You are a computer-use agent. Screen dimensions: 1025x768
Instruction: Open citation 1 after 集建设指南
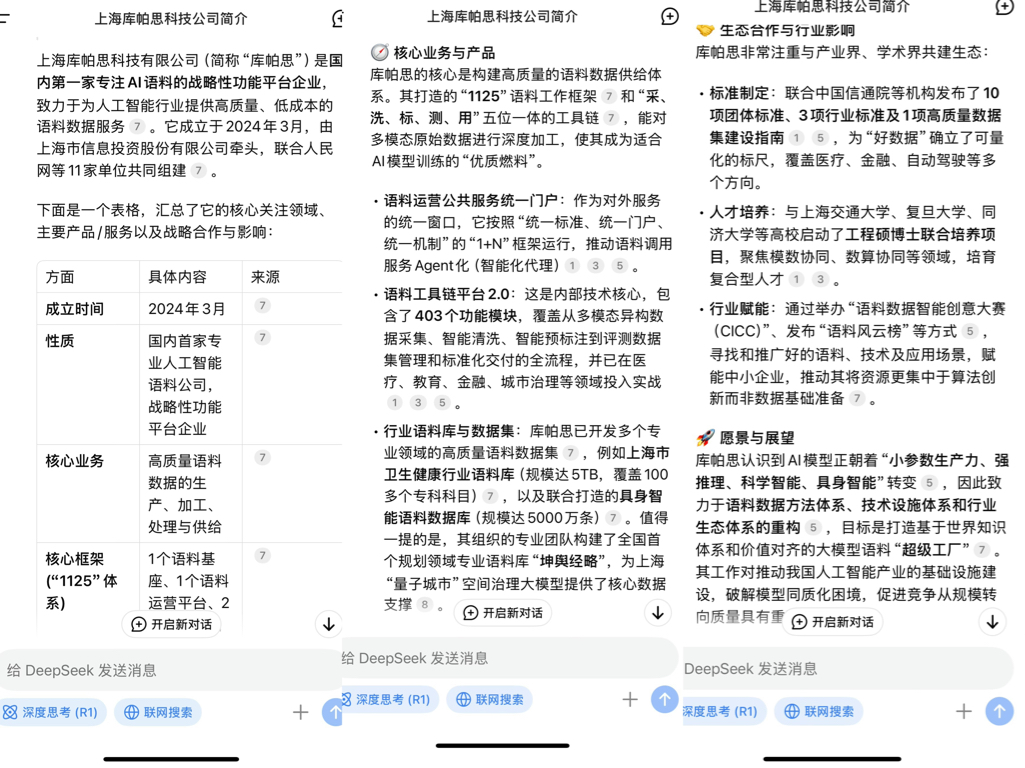click(x=796, y=138)
